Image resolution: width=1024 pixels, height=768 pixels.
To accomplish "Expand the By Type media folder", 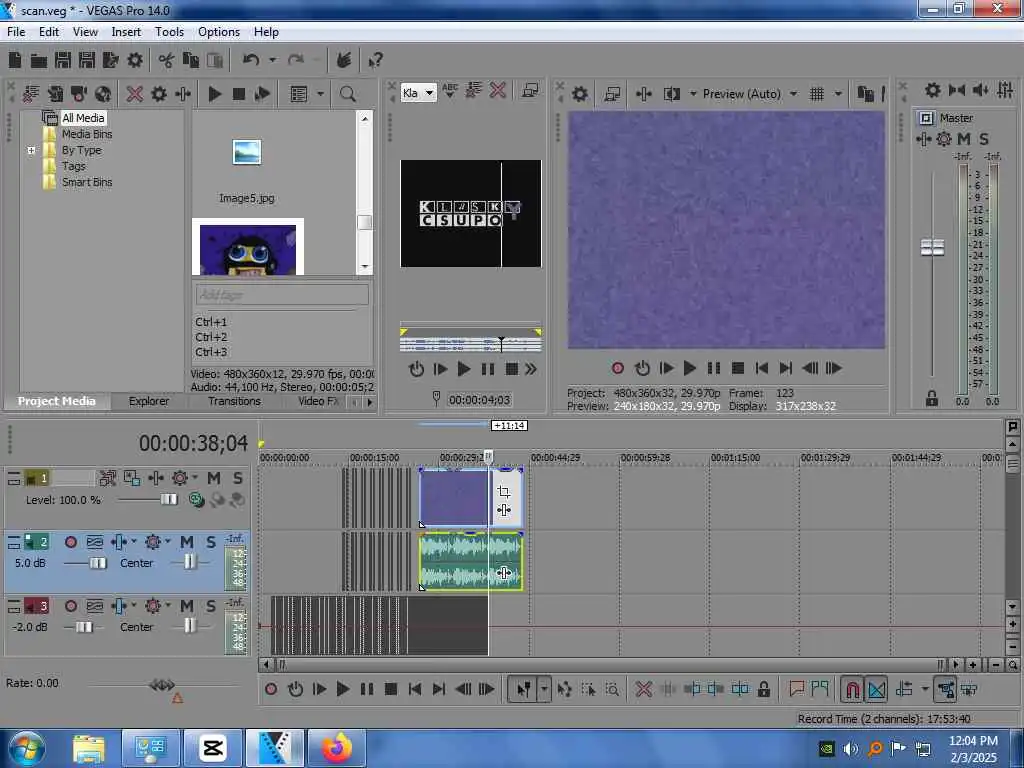I will 31,150.
